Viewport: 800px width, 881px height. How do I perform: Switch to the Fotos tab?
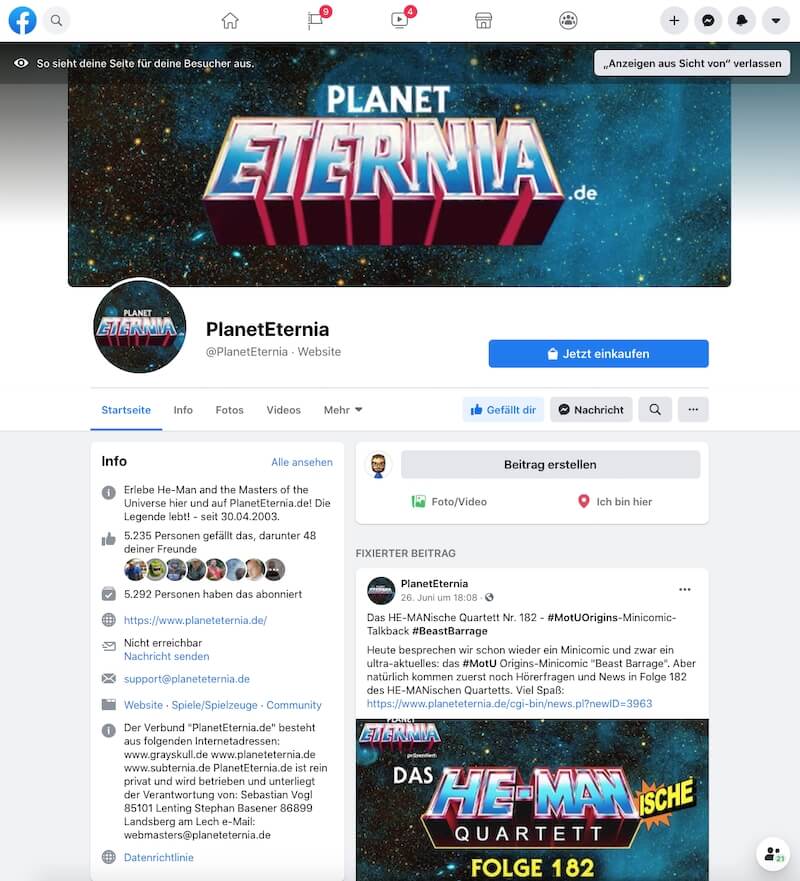(x=229, y=410)
